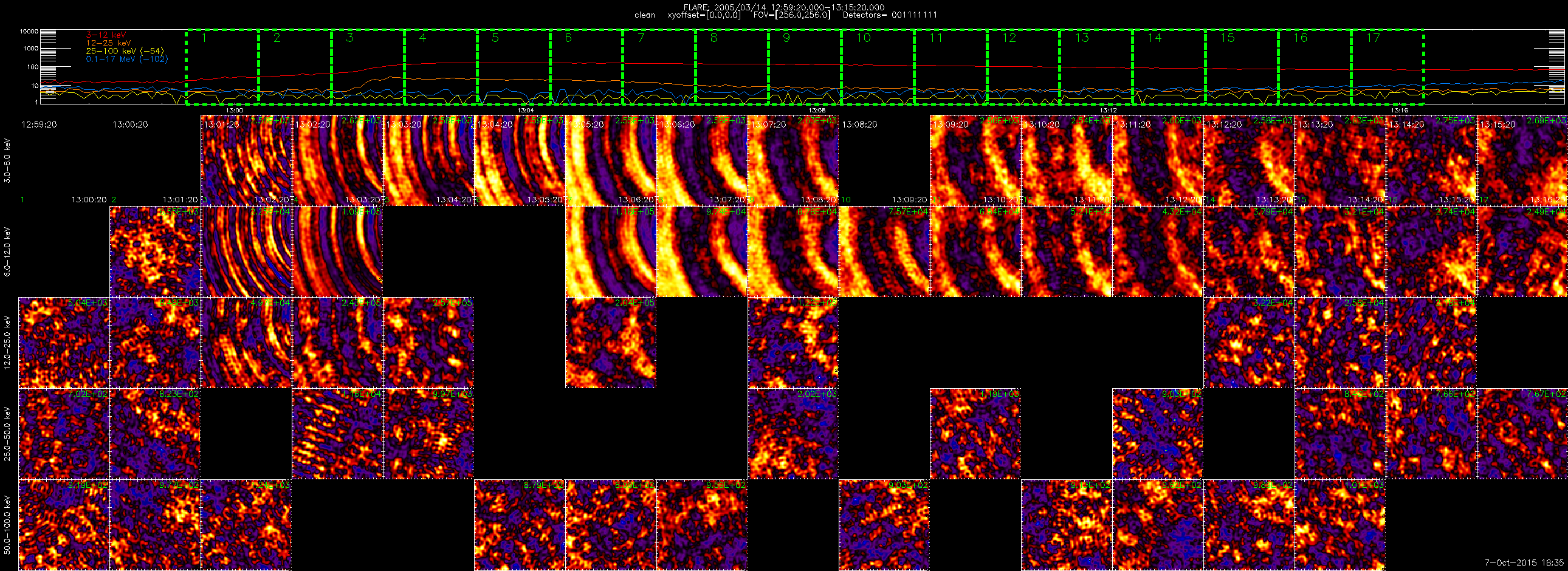Open the 6.0-12.0 keV image in interval 13
Viewport: 1568px width, 571px height.
(1158, 251)
